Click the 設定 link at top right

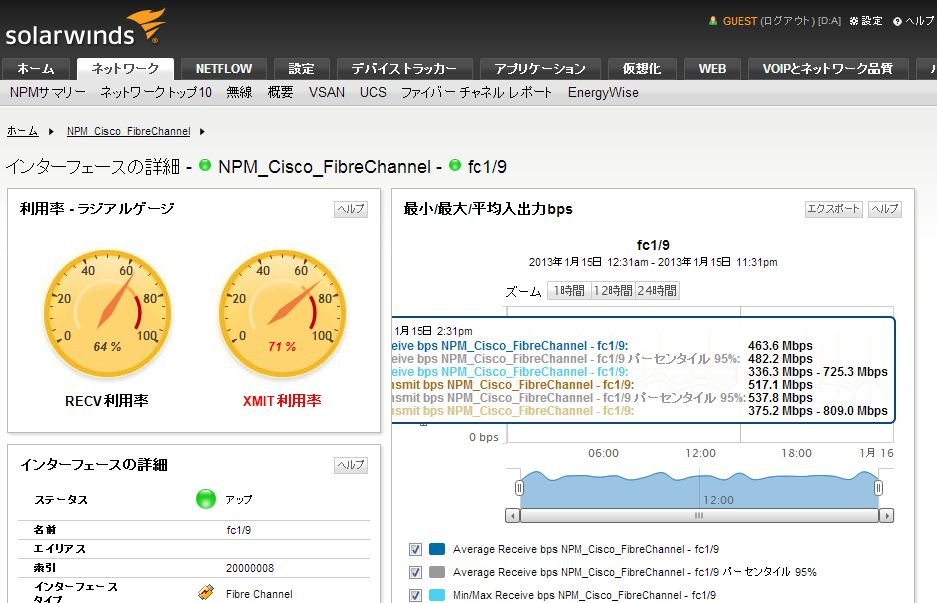pyautogui.click(x=872, y=21)
